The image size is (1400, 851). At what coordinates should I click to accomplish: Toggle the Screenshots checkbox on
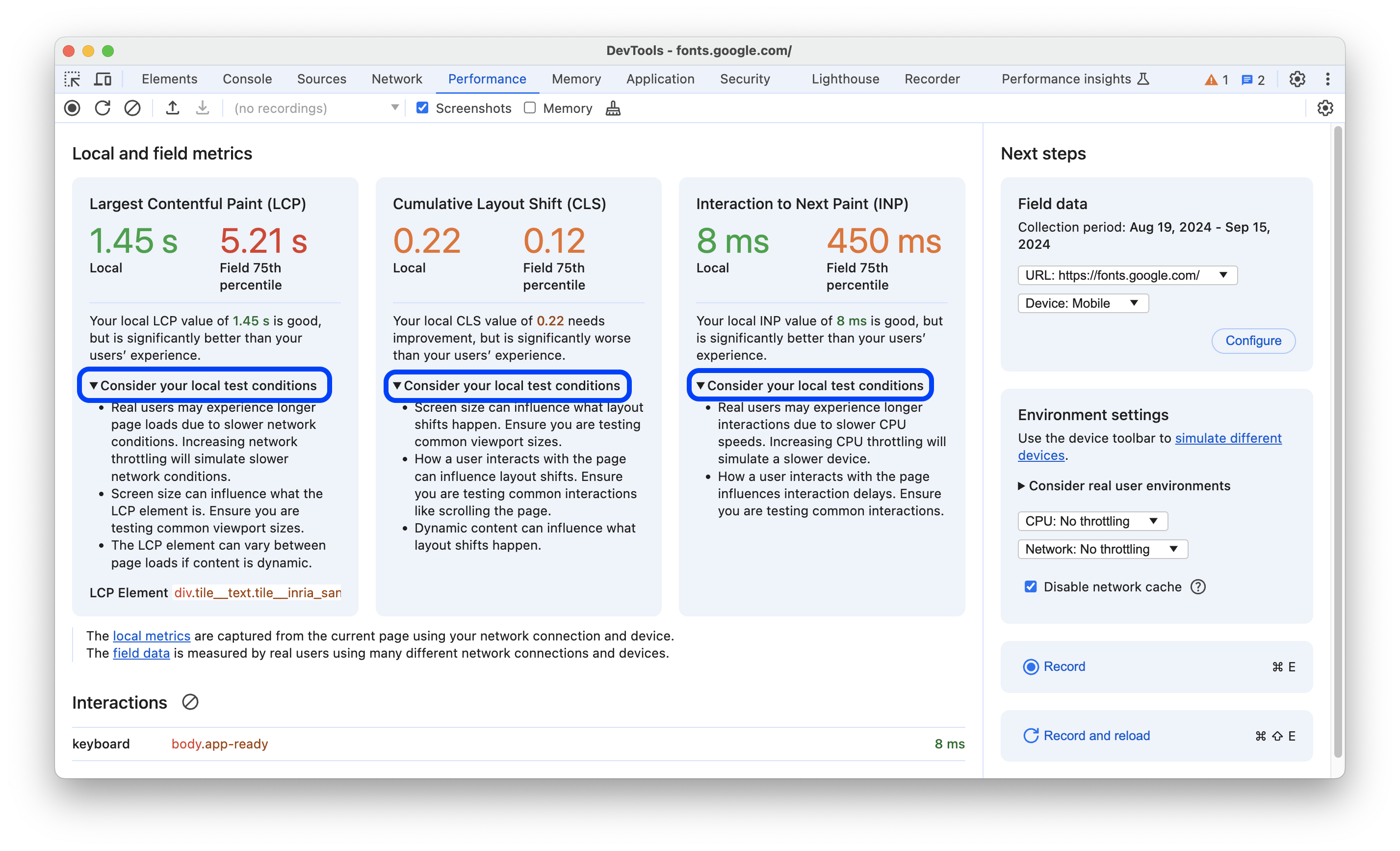(422, 108)
